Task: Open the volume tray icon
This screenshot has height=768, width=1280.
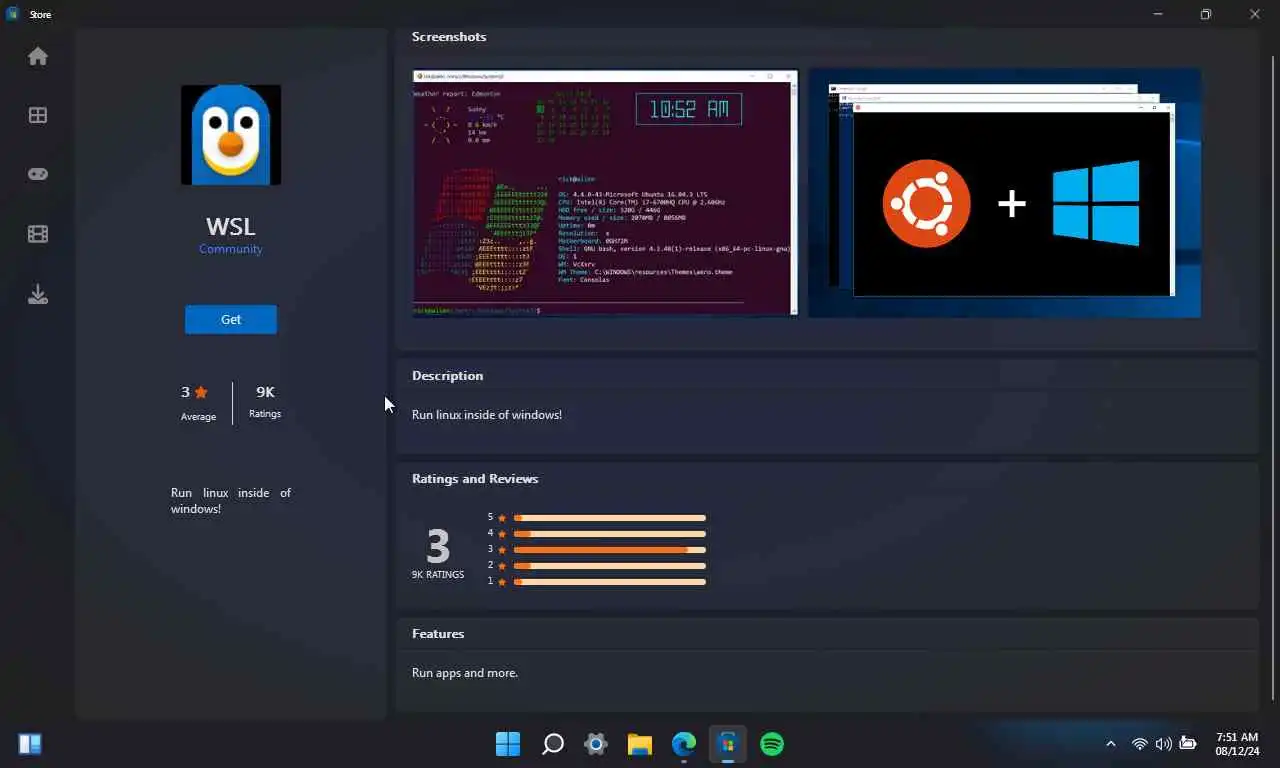Action: (x=1163, y=744)
